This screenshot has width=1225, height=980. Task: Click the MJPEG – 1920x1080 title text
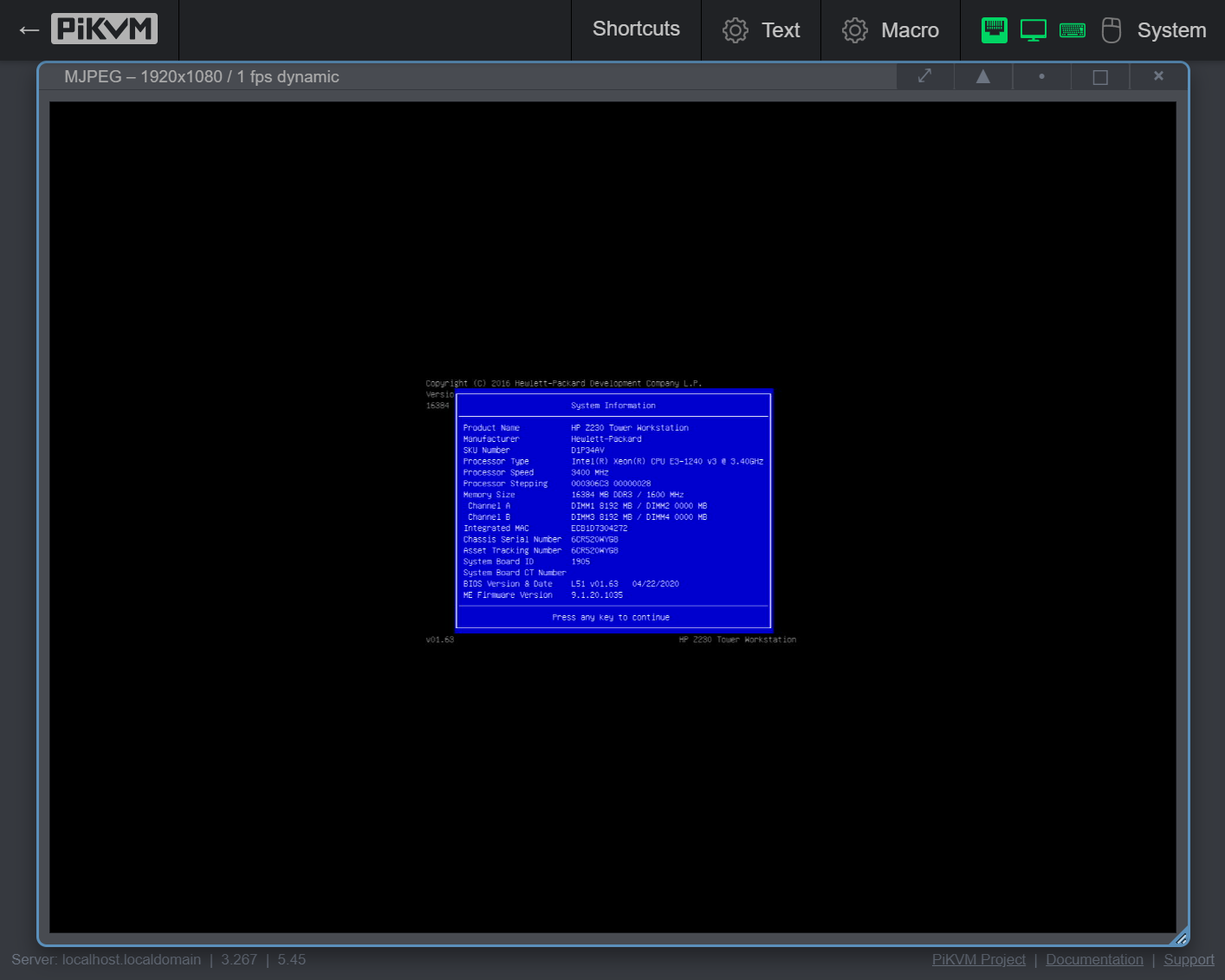pos(202,76)
